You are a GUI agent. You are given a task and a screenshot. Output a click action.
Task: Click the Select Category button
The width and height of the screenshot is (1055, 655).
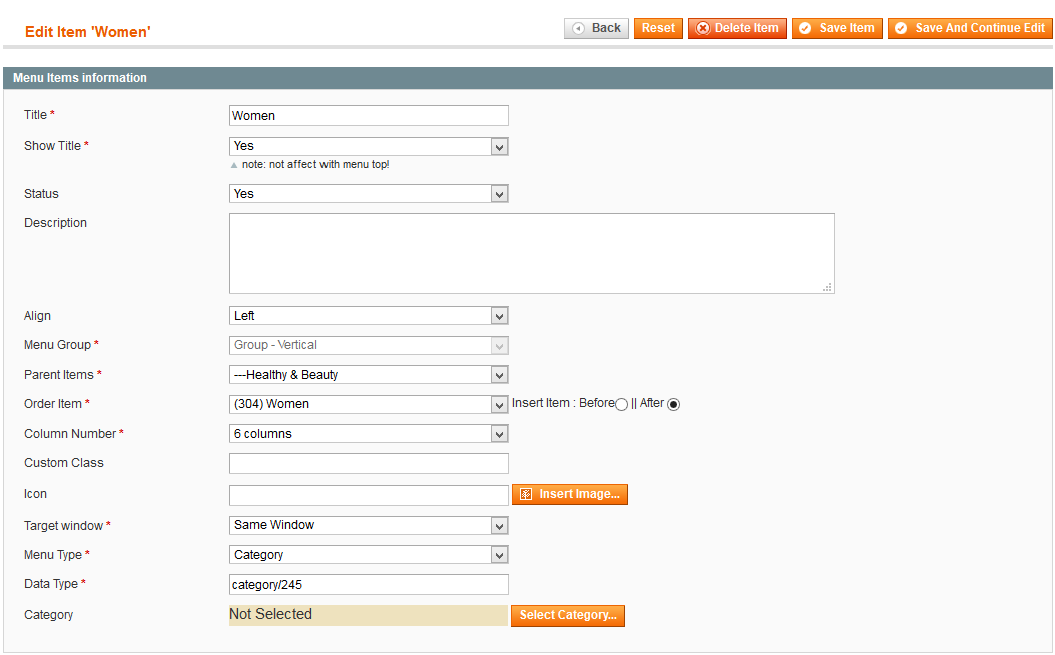click(x=568, y=615)
